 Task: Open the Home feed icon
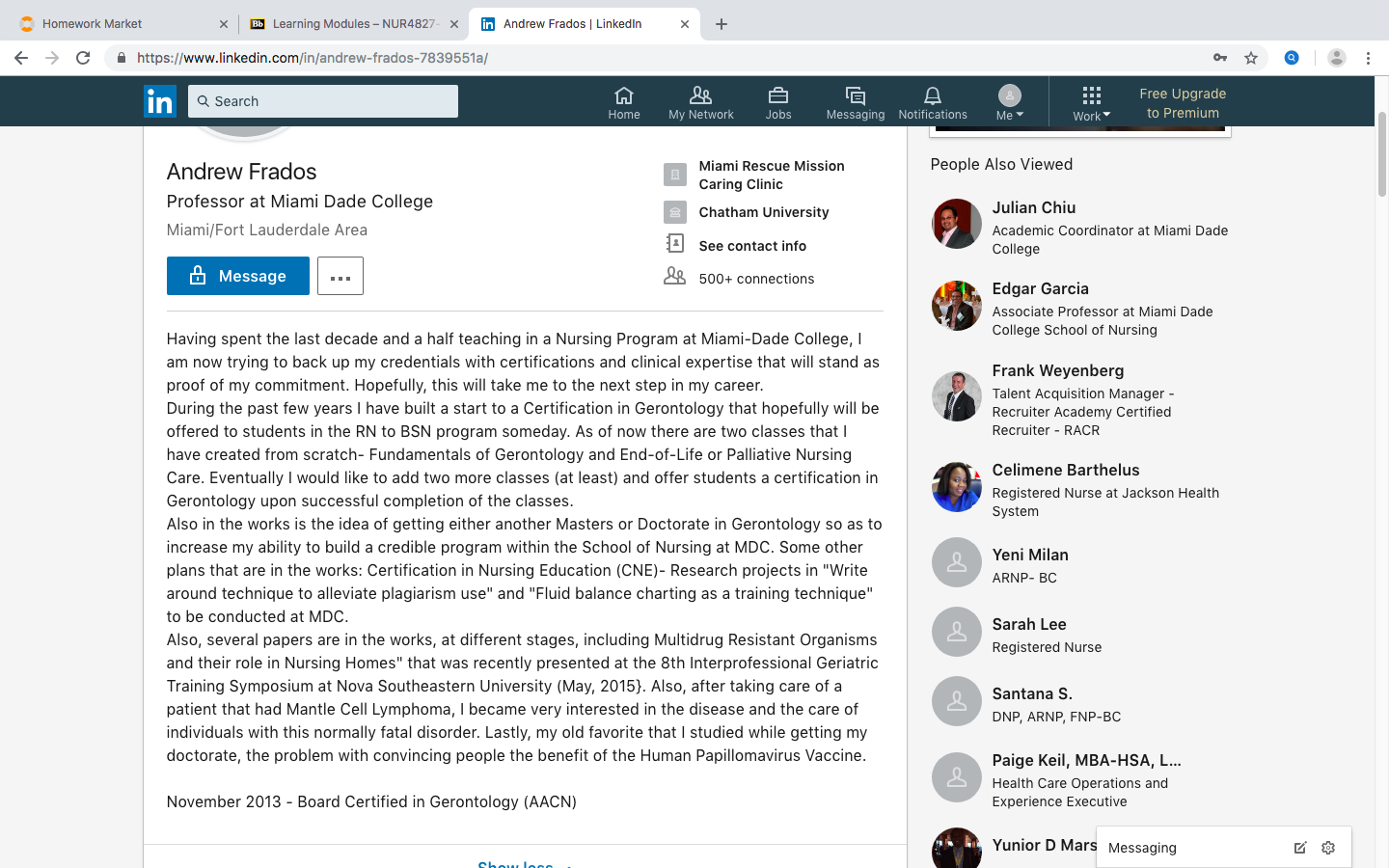624,102
